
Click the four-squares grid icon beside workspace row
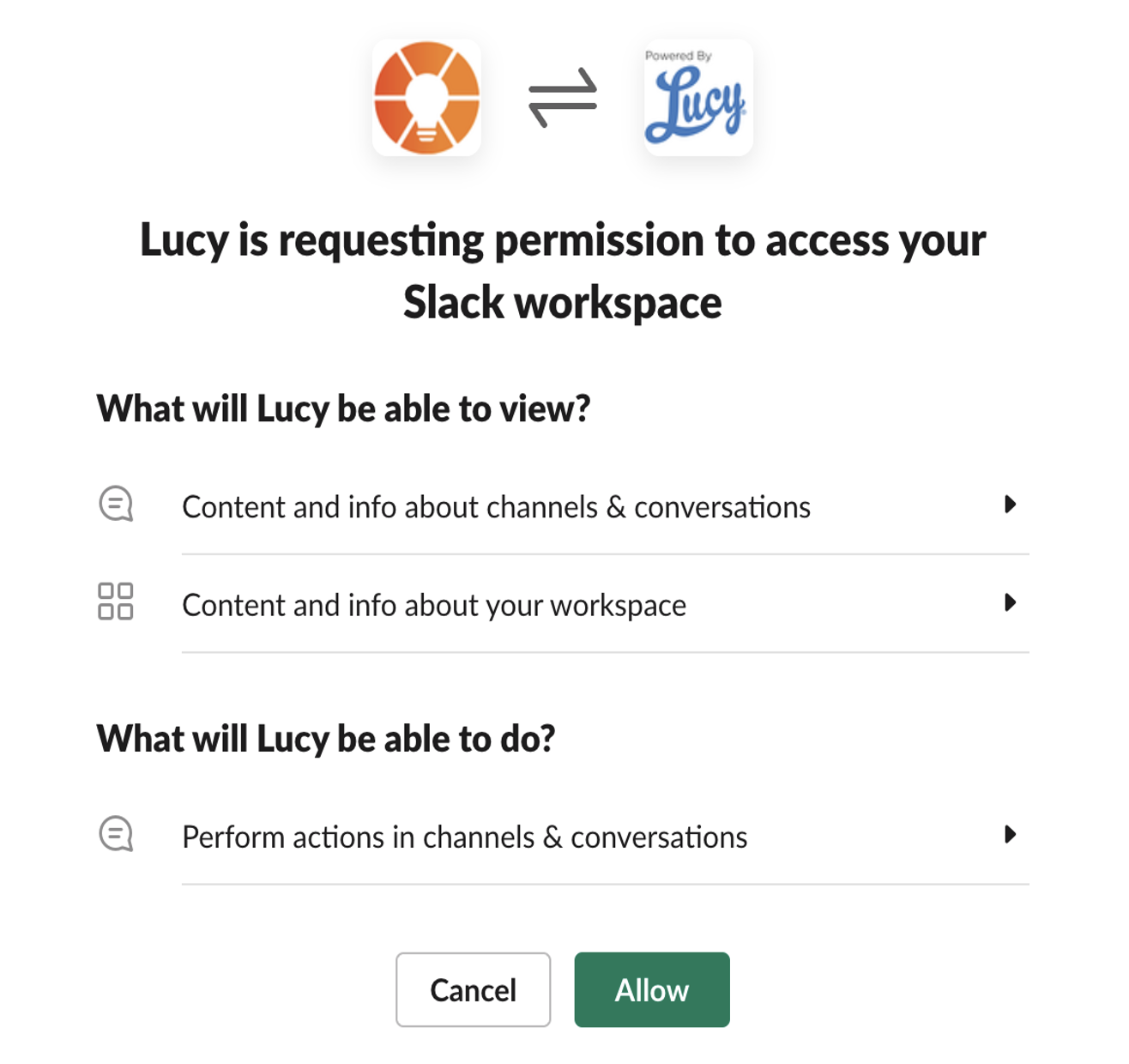point(116,602)
